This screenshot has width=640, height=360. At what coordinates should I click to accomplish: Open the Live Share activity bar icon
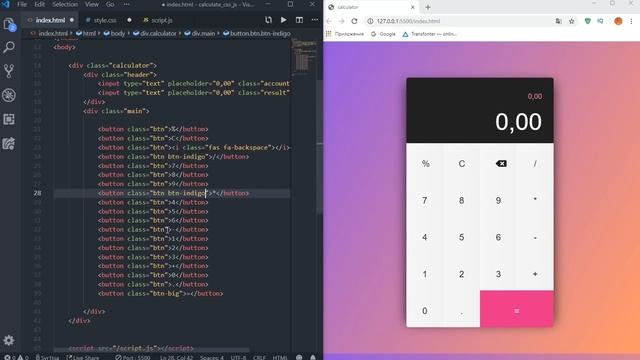pyautogui.click(x=9, y=143)
